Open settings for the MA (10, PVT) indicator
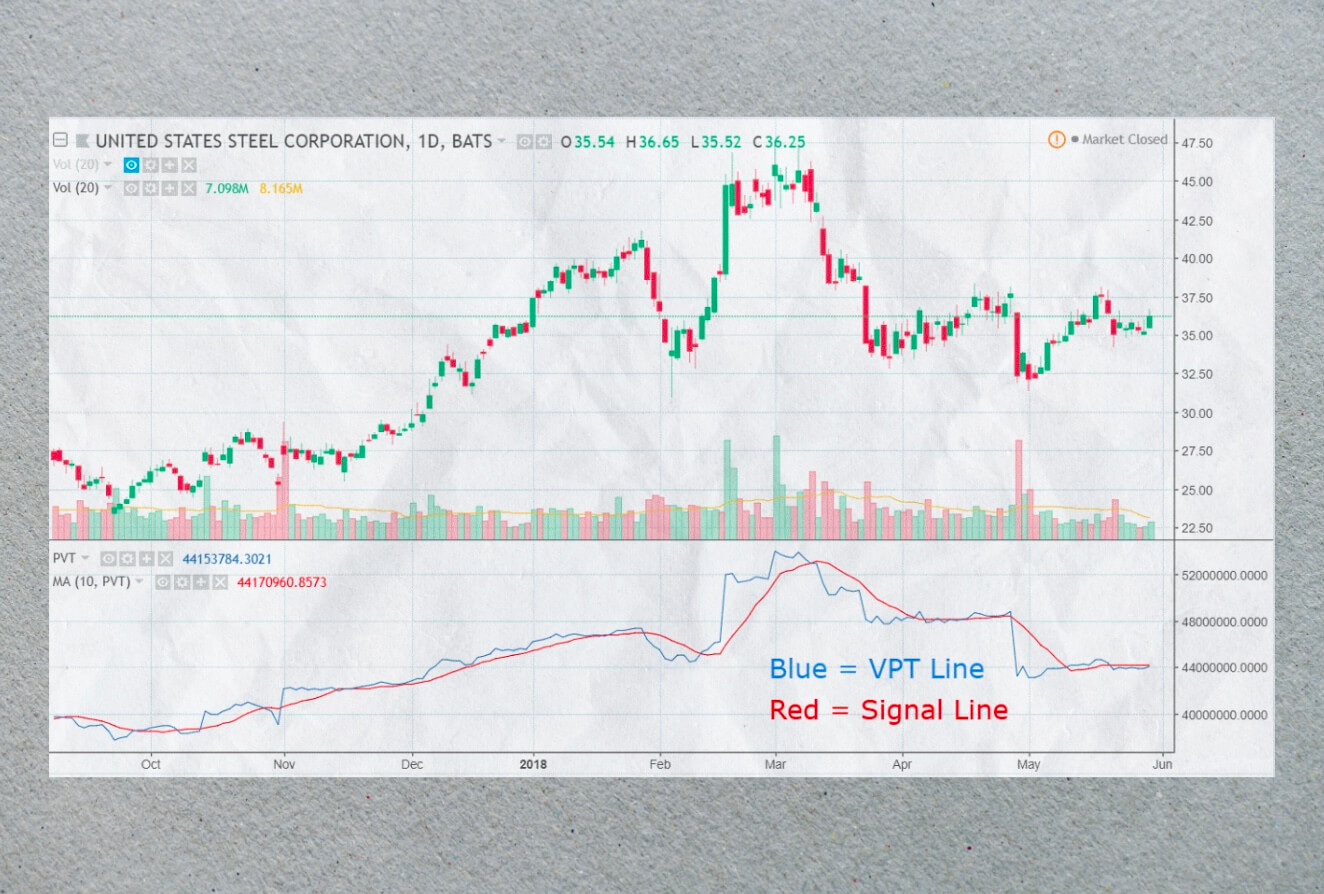 pyautogui.click(x=182, y=581)
